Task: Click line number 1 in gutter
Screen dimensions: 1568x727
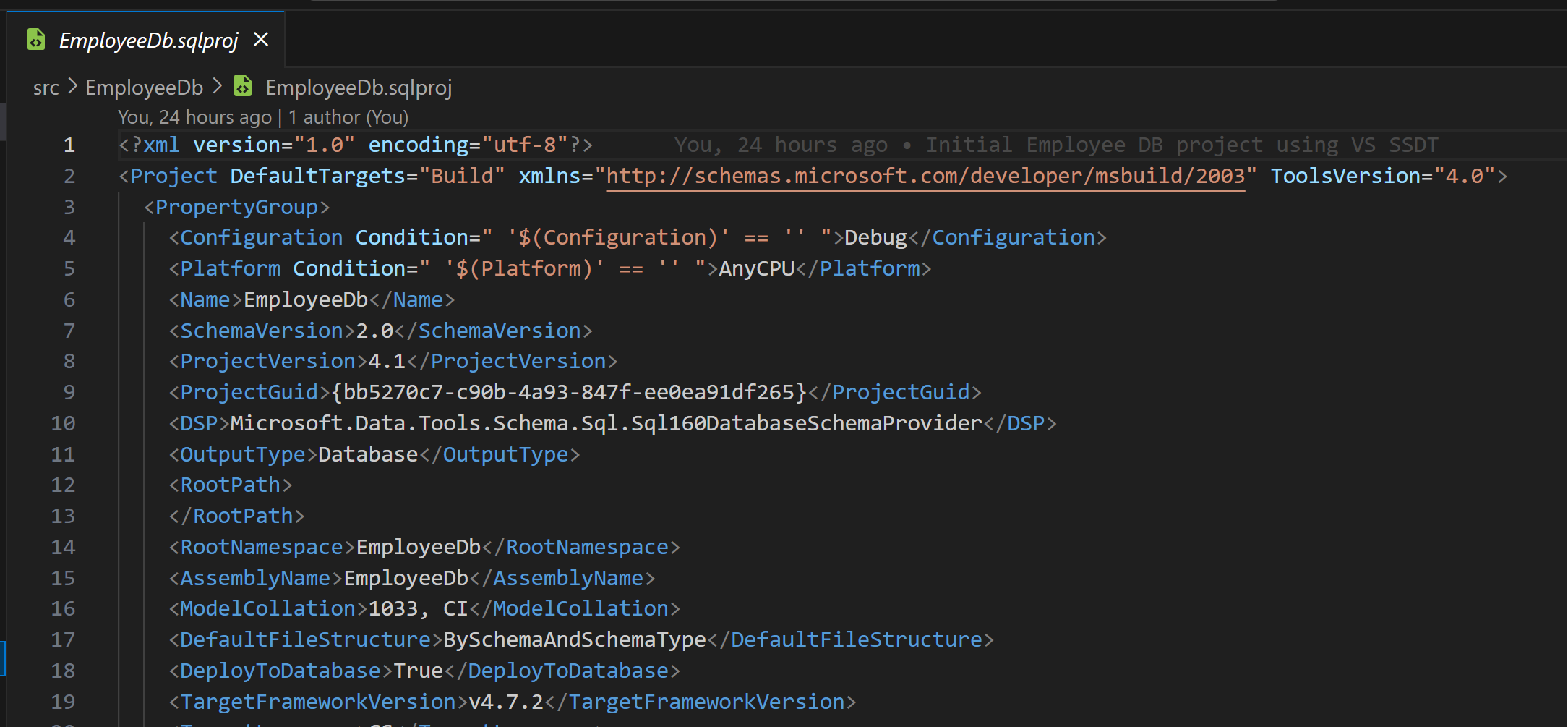Action: point(69,145)
